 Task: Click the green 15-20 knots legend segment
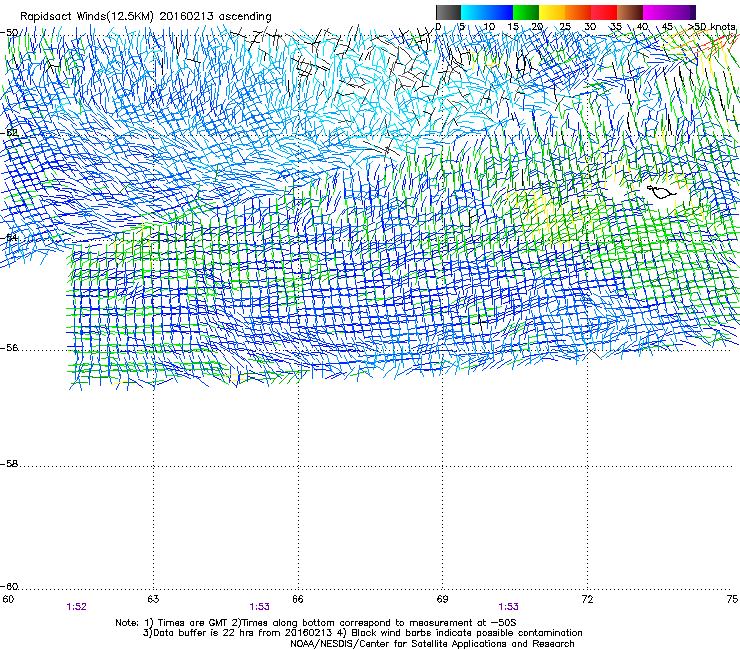click(x=526, y=12)
